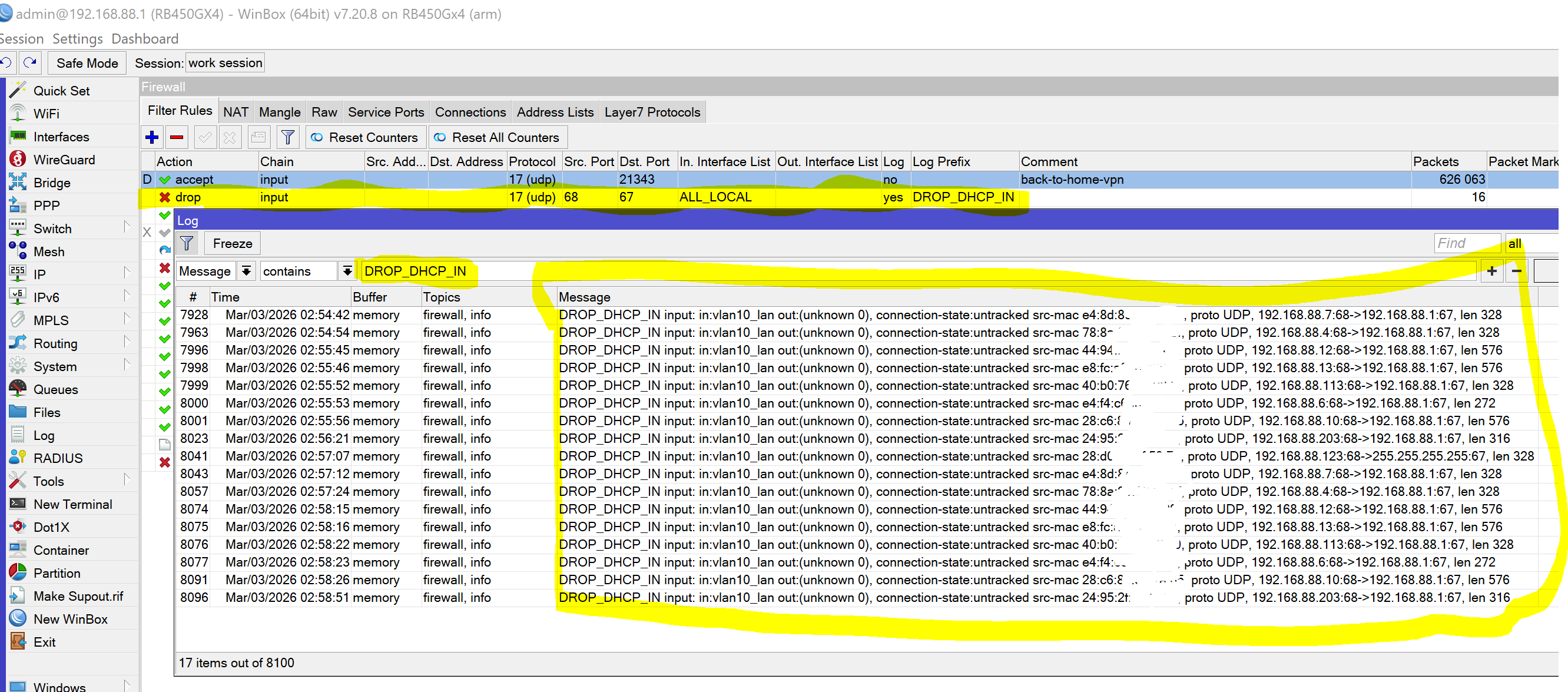Open the contains operator dropdown arrow

point(346,271)
